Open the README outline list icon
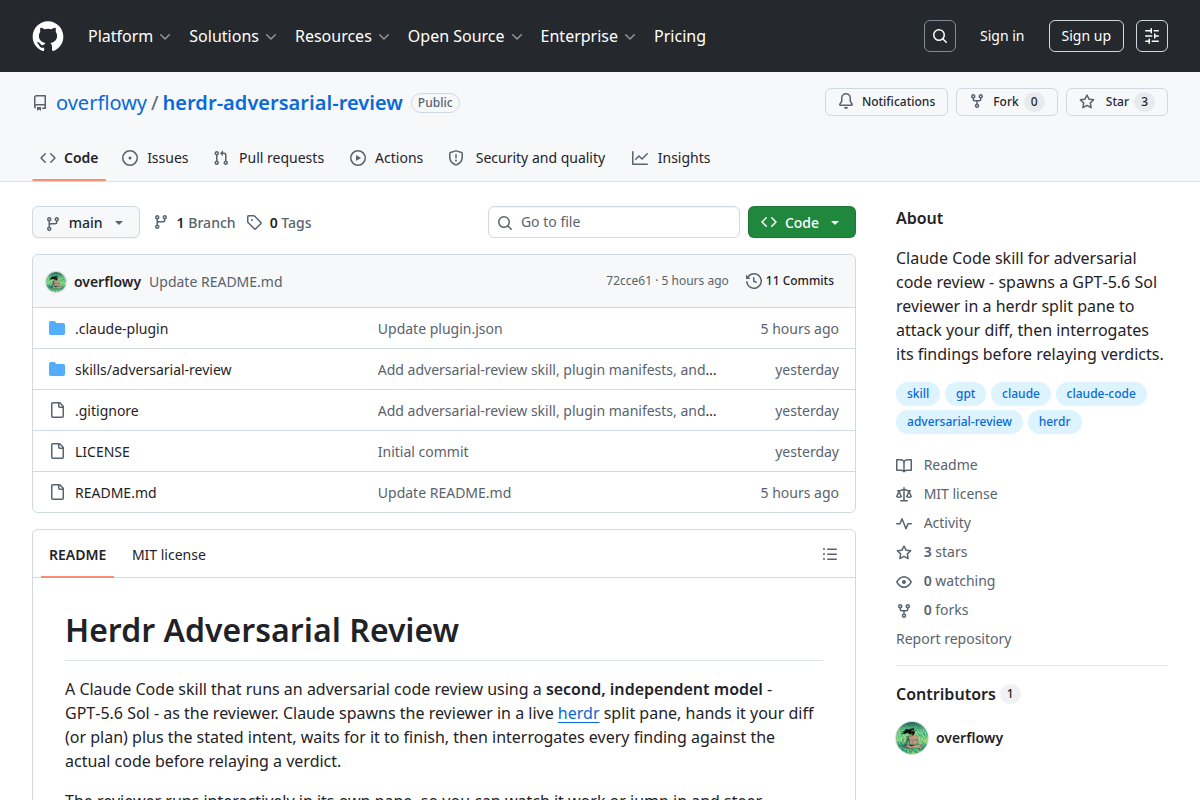The image size is (1200, 800). coord(830,554)
